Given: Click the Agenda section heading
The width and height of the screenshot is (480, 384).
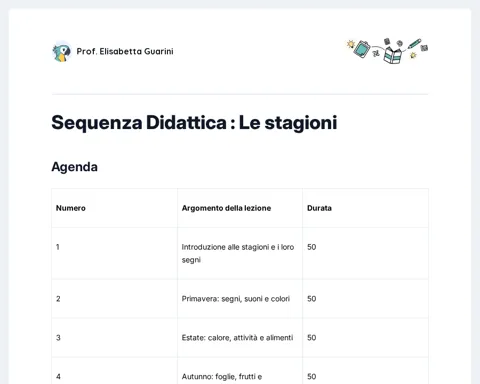Looking at the screenshot, I should point(74,167).
